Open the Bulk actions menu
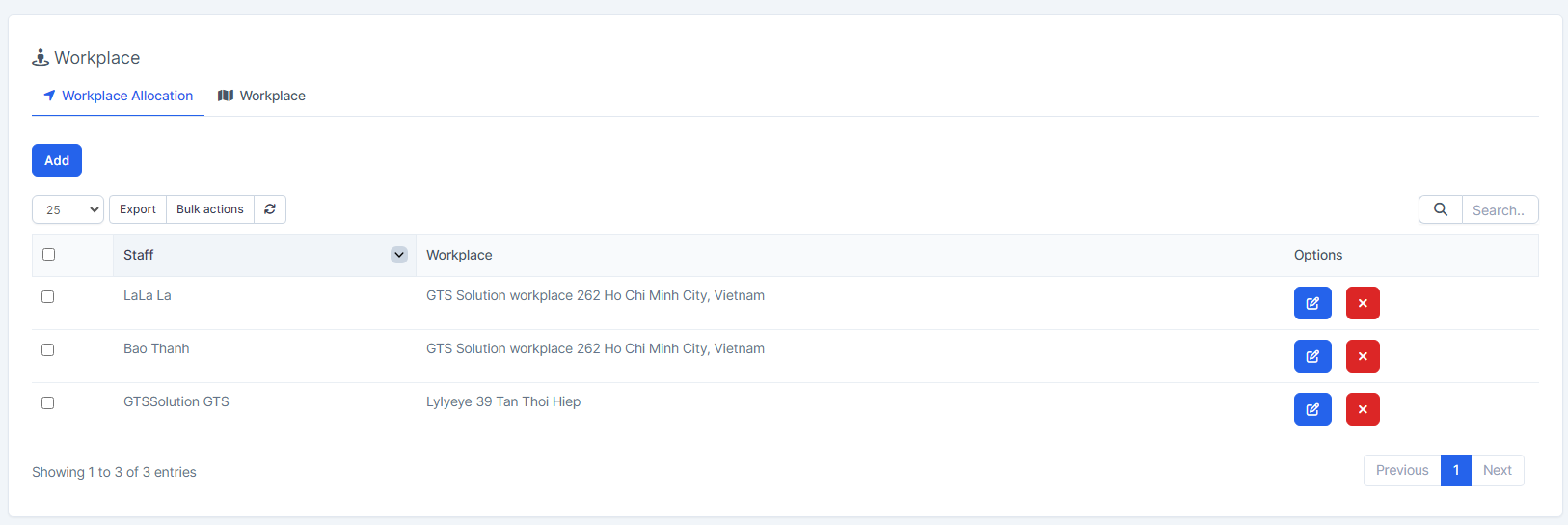 (x=210, y=209)
